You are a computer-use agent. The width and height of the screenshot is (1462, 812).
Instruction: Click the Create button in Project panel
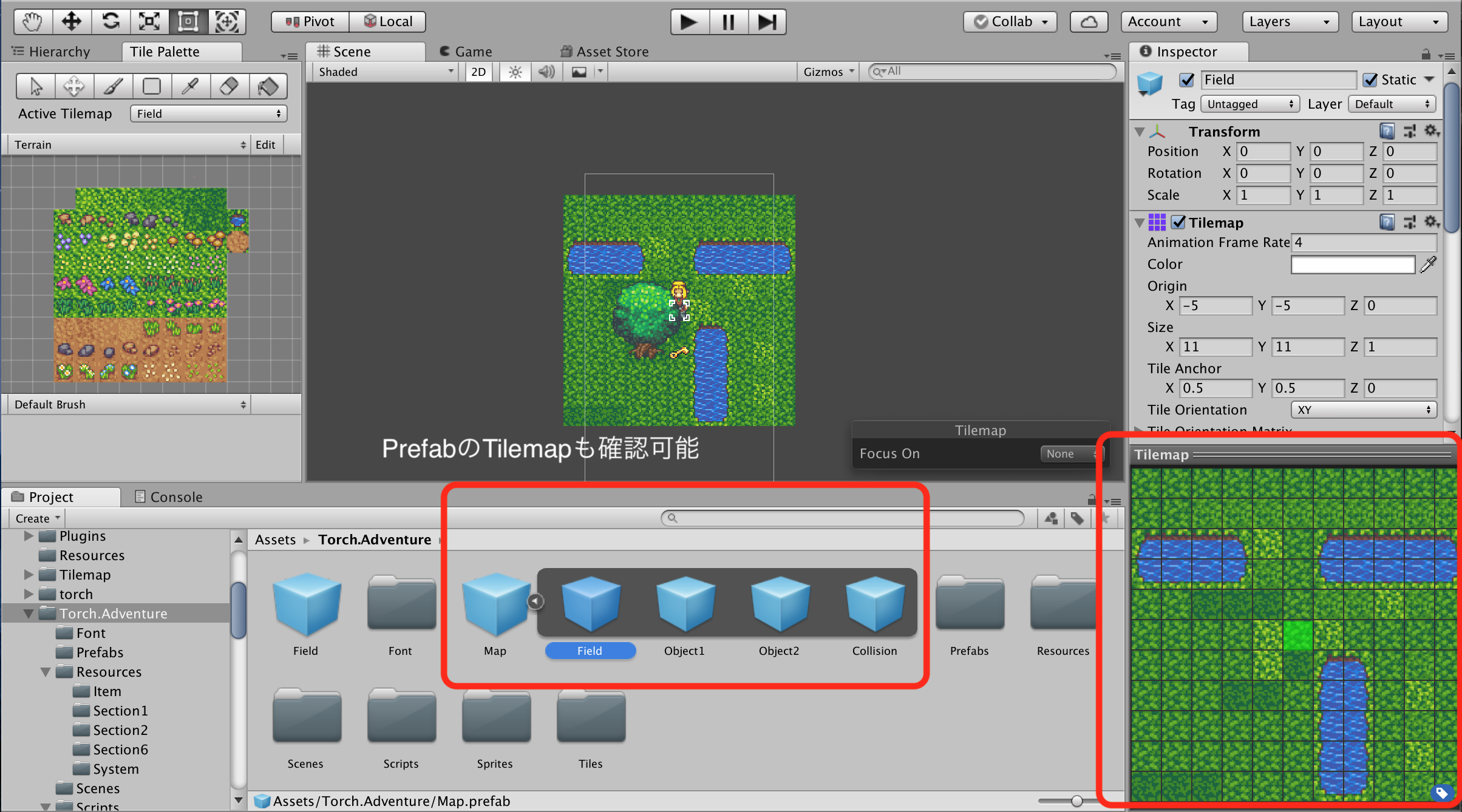pos(38,519)
